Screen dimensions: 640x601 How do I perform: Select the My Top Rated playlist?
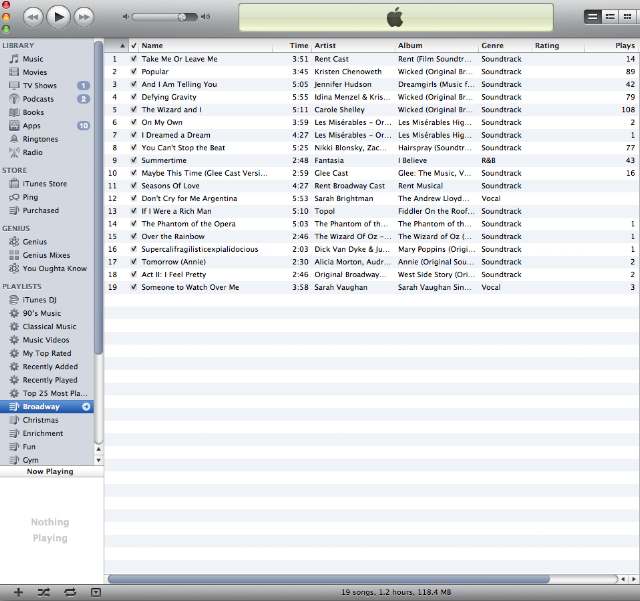click(47, 353)
